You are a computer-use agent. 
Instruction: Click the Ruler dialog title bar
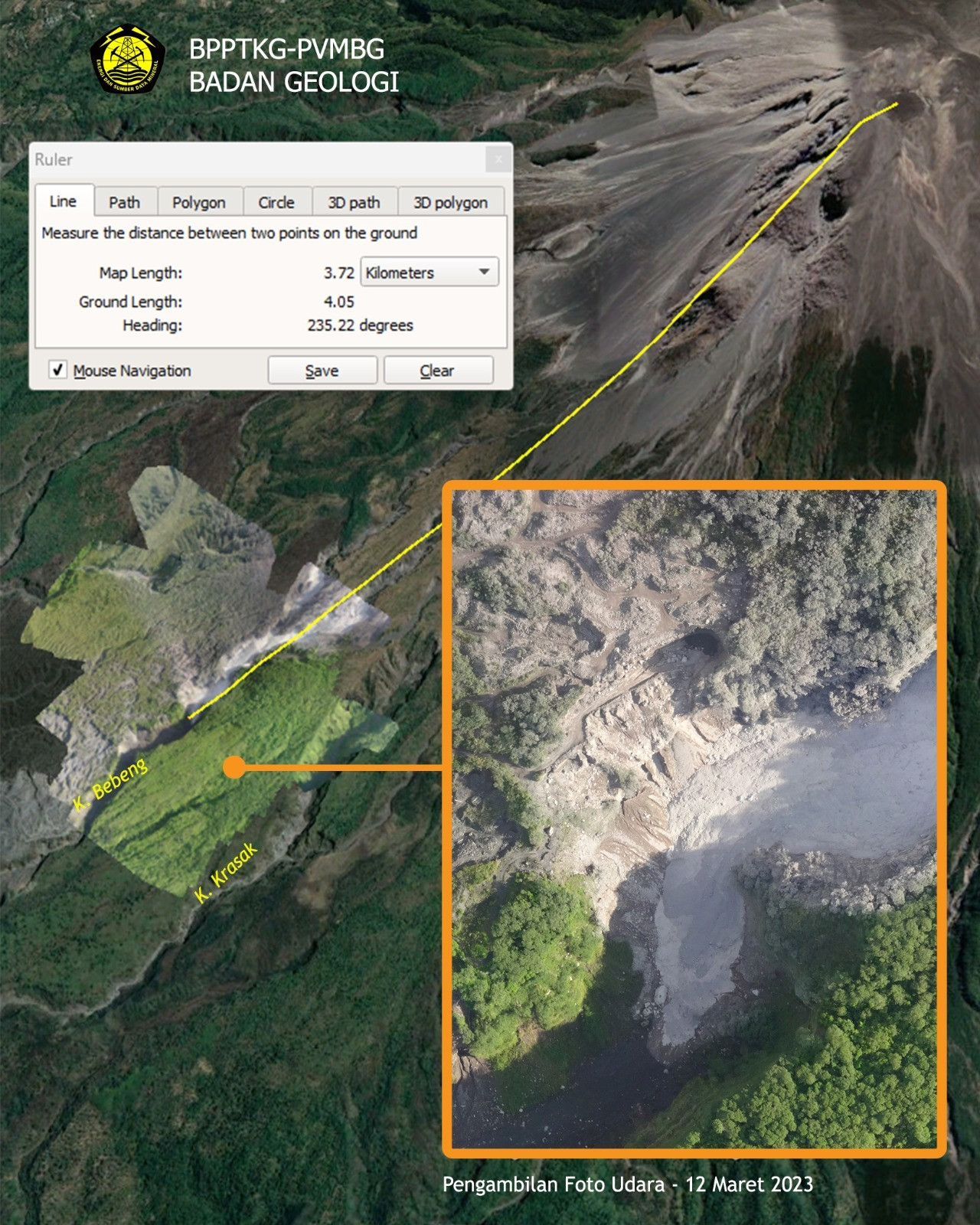[253, 159]
